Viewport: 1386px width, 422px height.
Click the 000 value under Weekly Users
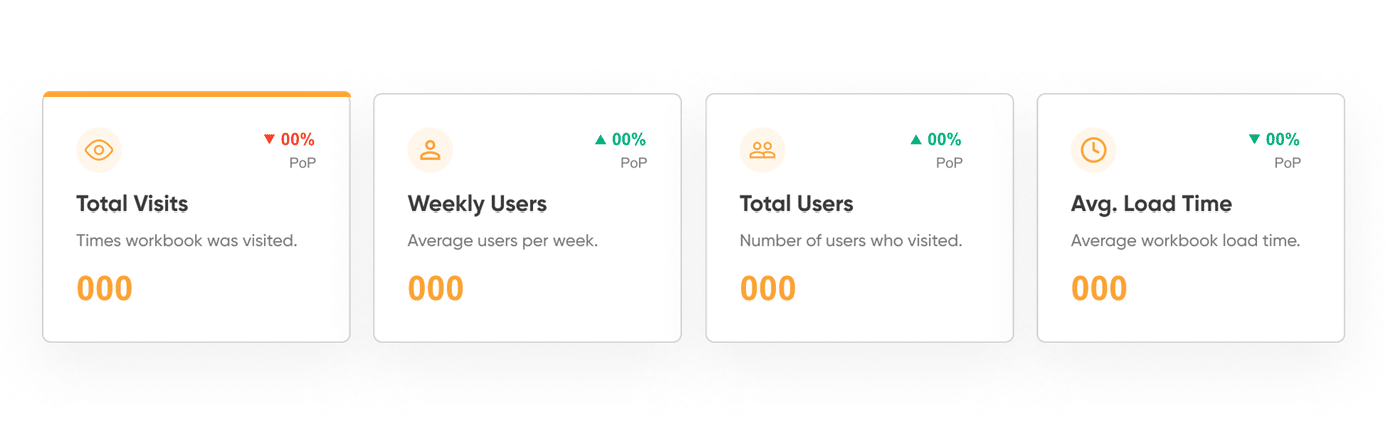pos(436,289)
